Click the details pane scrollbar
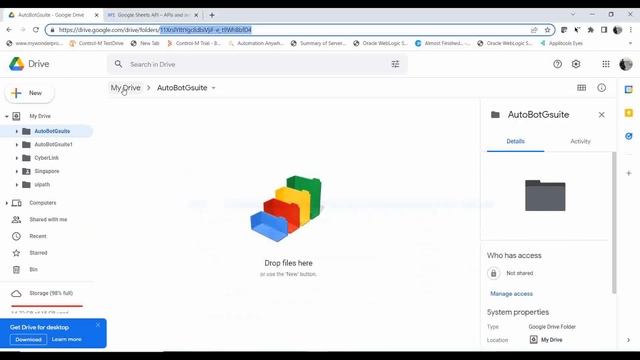 [x=614, y=222]
